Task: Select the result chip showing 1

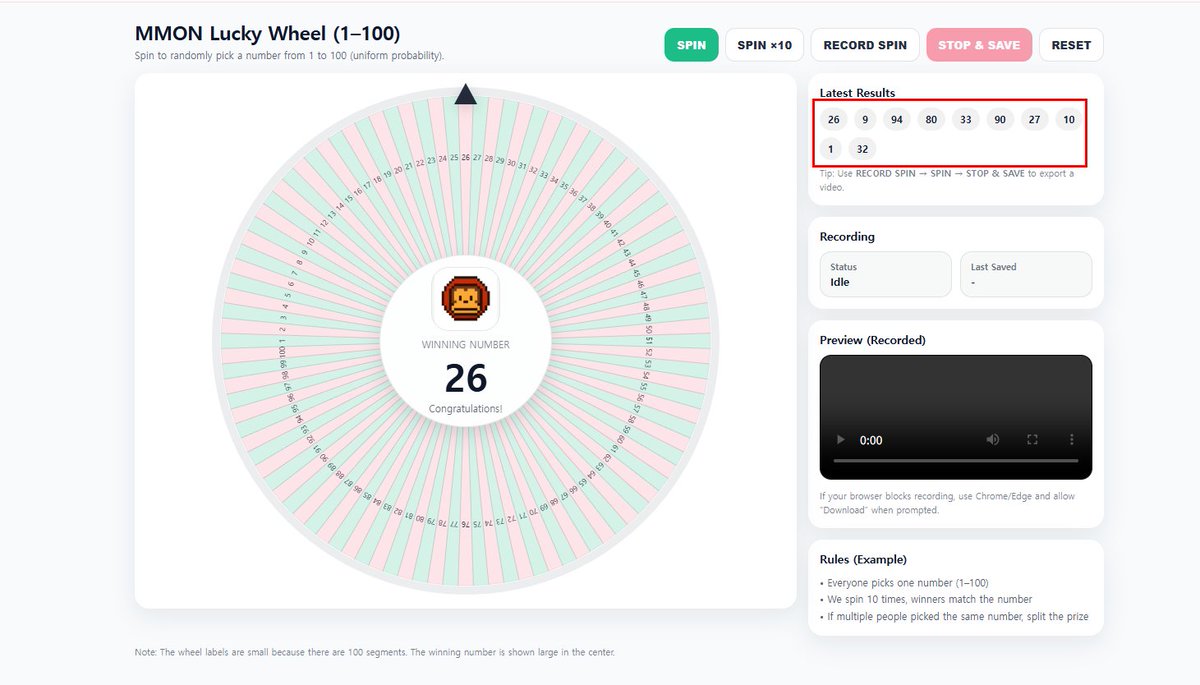Action: pos(830,149)
